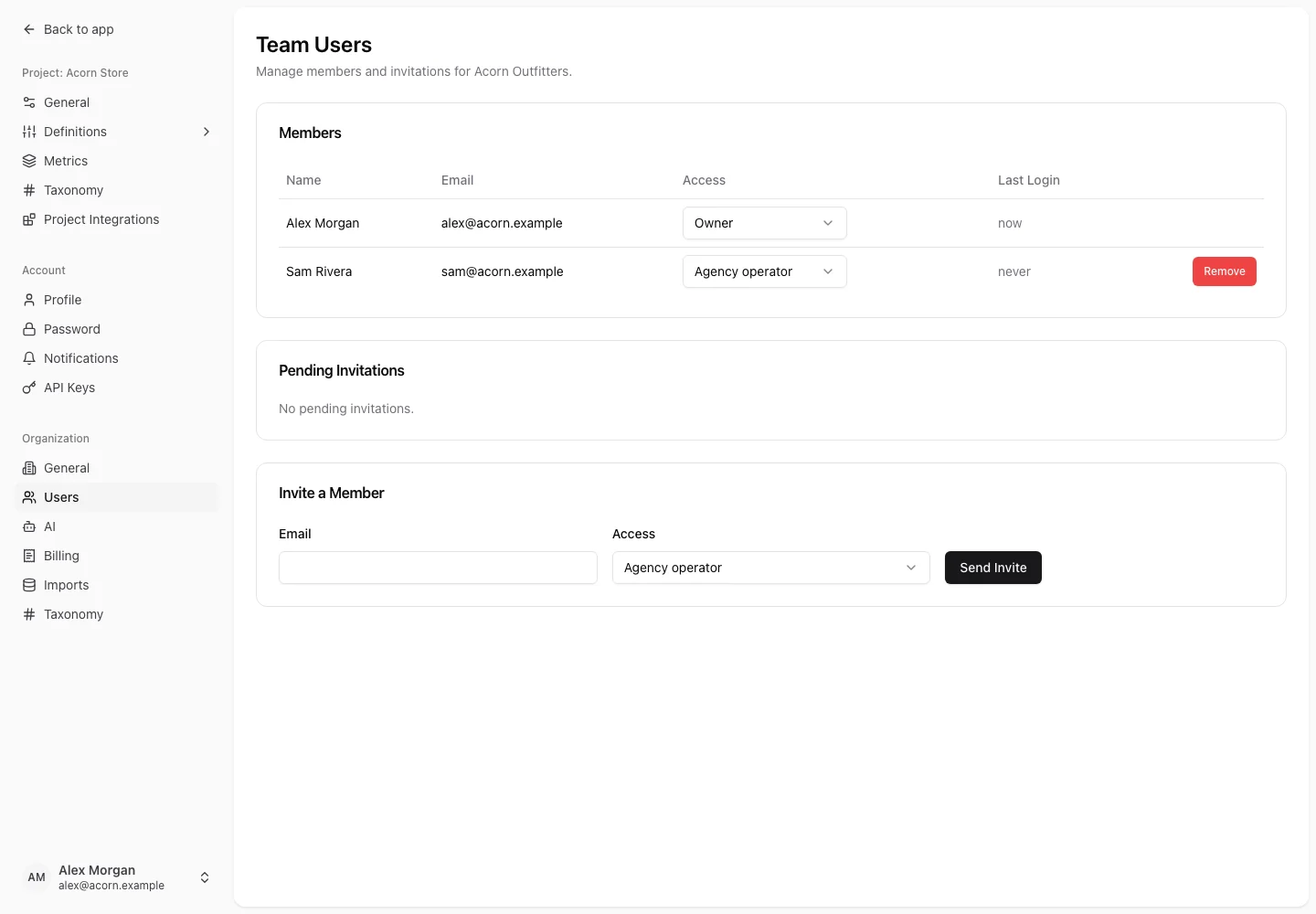
Task: Open Password settings
Action: pos(117,329)
